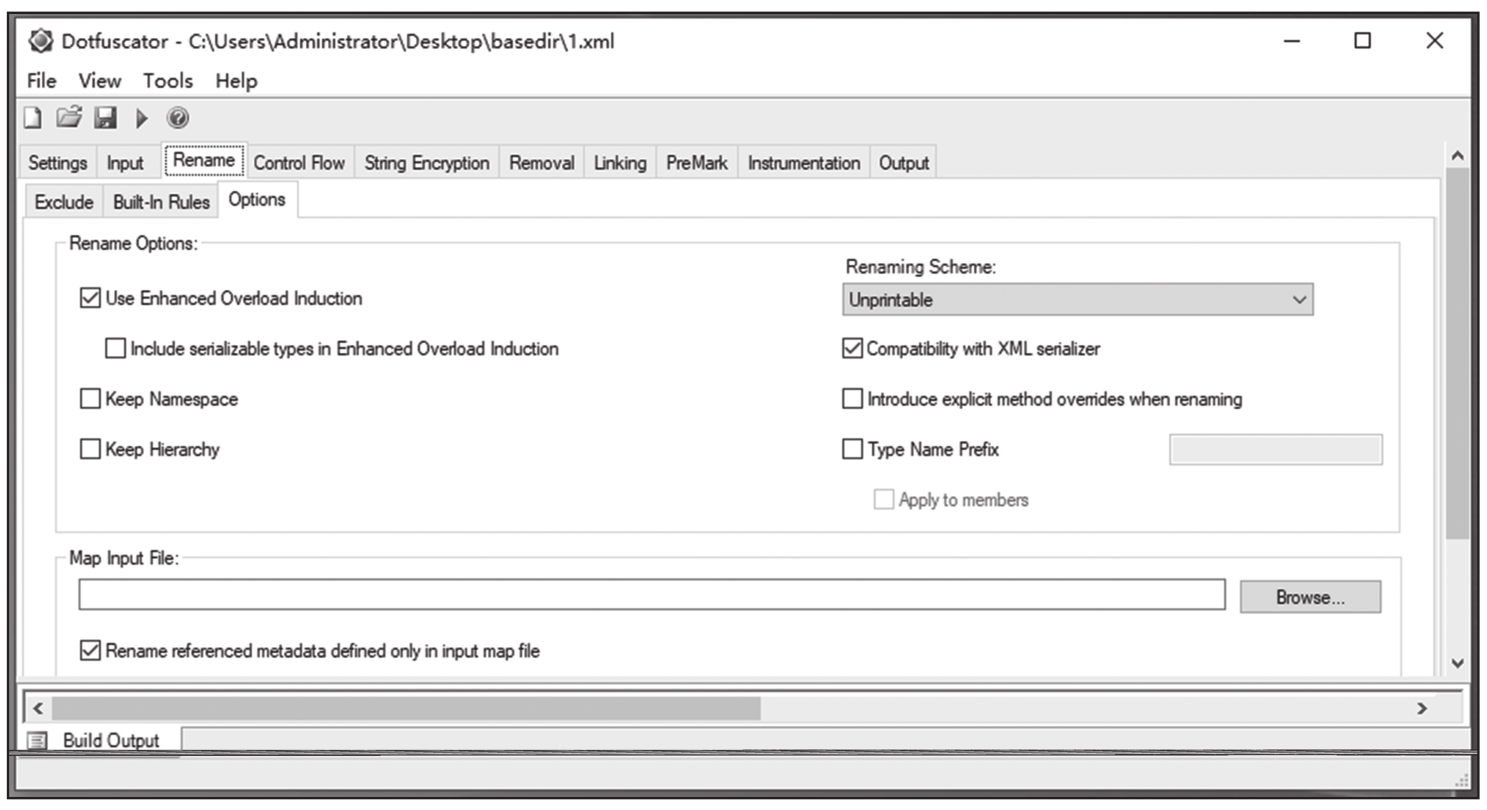Maximize the Dotfuscator window
Image resolution: width=1487 pixels, height=810 pixels.
(1363, 41)
